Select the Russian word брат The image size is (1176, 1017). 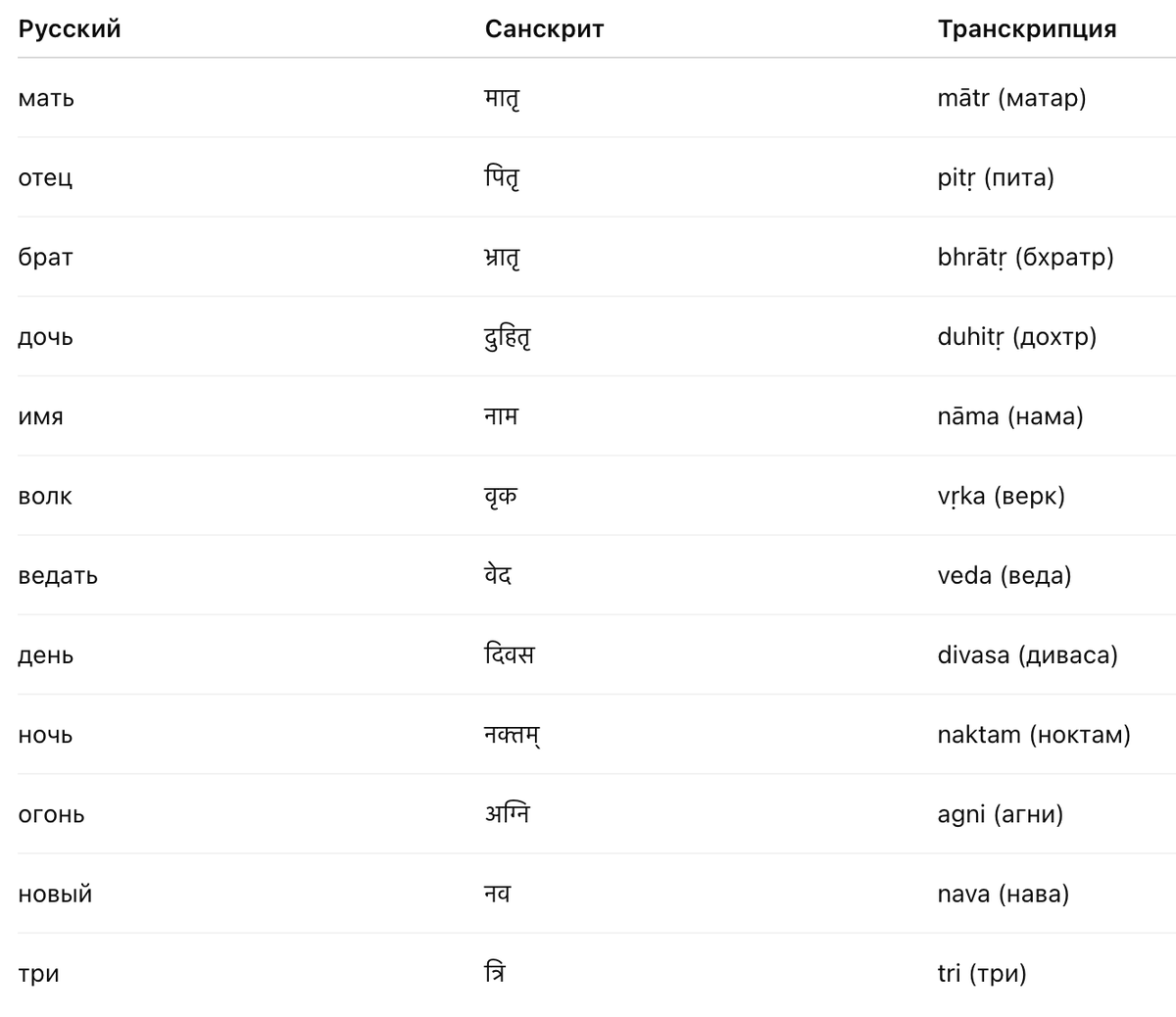45,258
